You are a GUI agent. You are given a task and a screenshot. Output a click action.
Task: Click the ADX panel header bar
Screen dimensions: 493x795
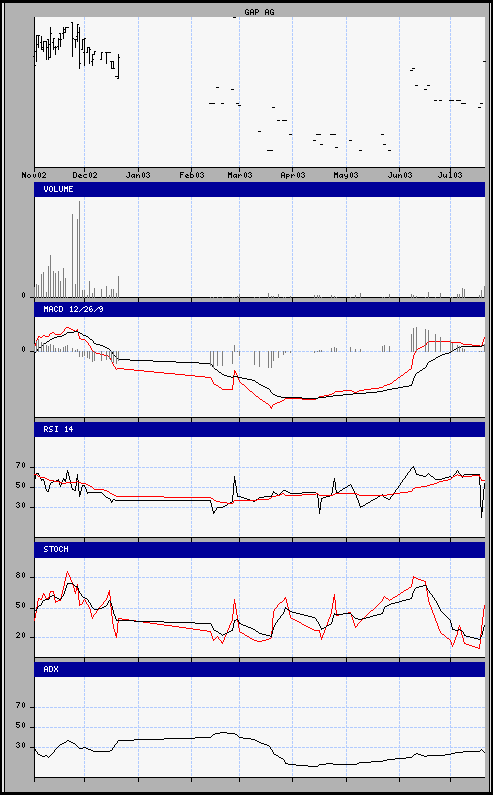pyautogui.click(x=260, y=669)
